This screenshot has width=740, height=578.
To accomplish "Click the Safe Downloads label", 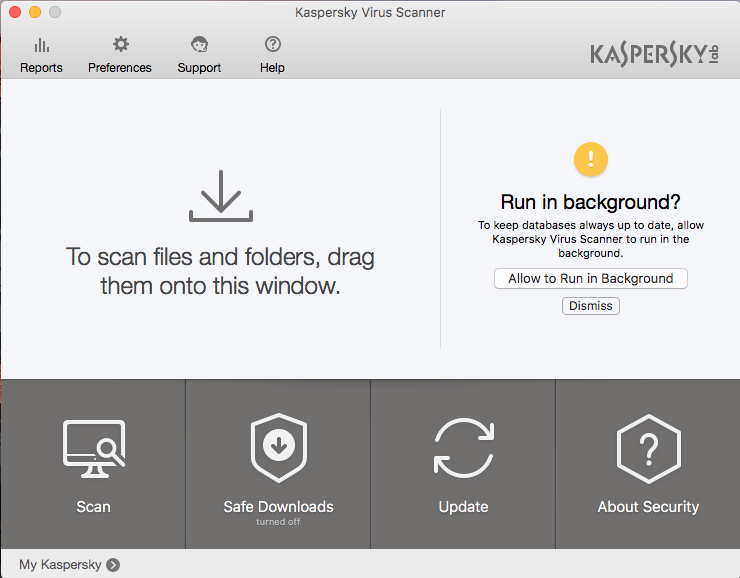I will pyautogui.click(x=278, y=507).
